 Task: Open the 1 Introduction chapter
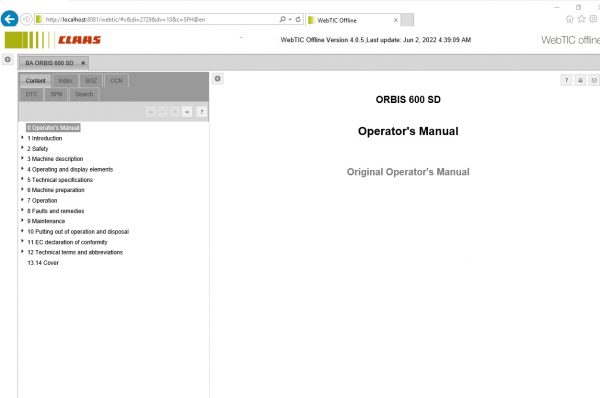click(45, 138)
